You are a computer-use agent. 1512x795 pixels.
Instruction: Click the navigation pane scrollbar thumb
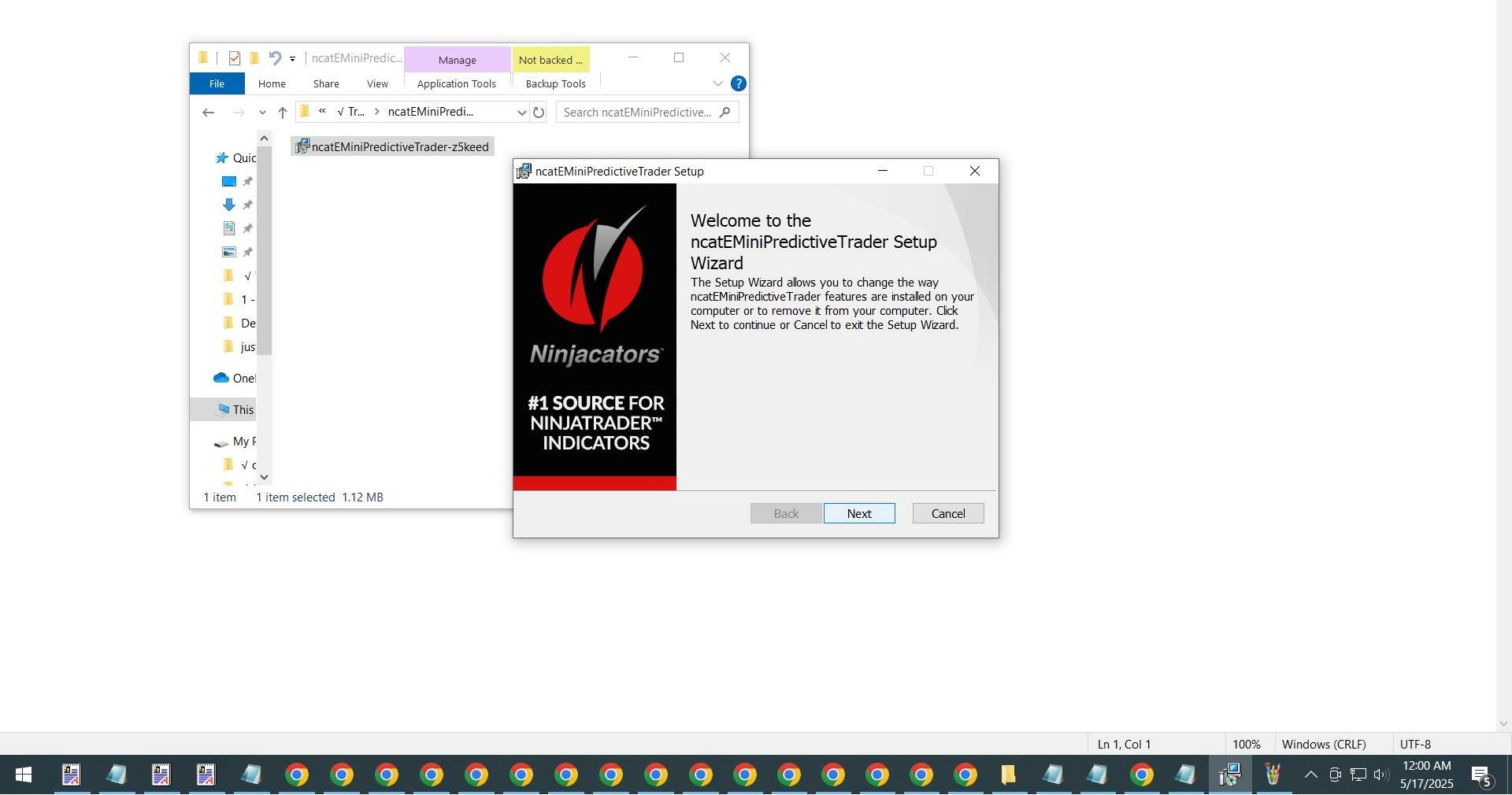[x=264, y=250]
